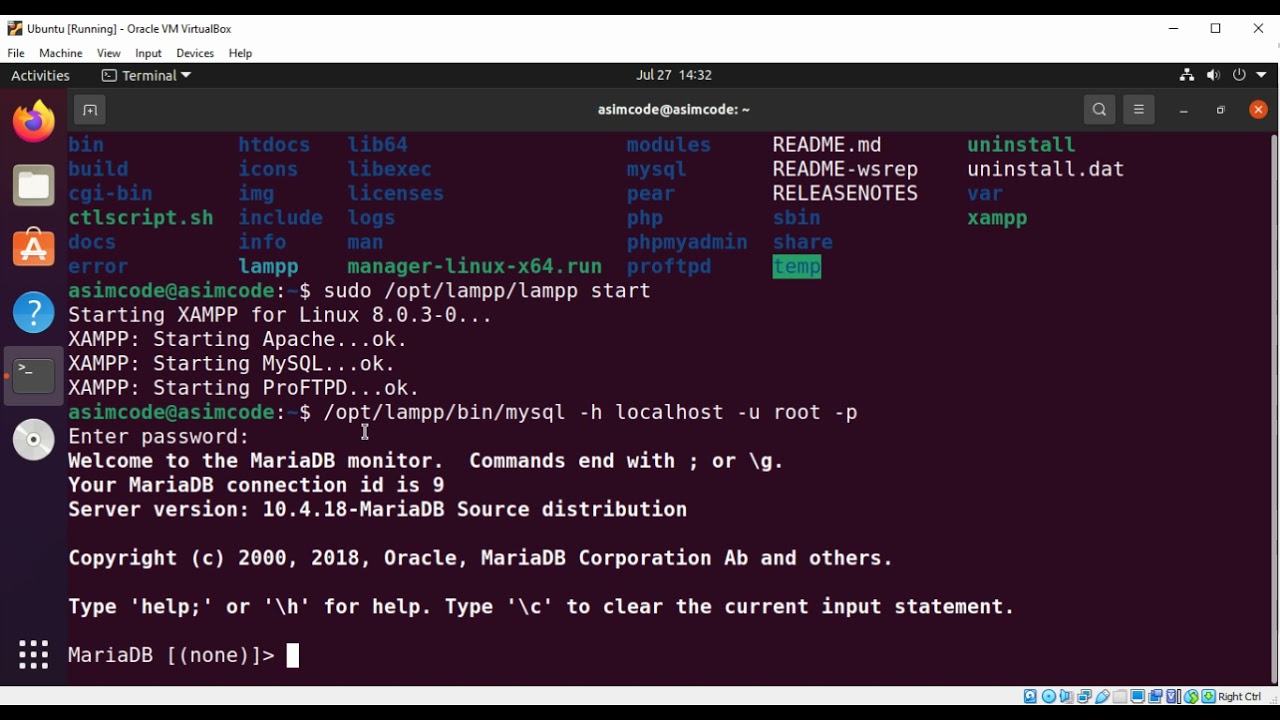Show Applications grid in the dock
1280x720 pixels.
tap(34, 654)
